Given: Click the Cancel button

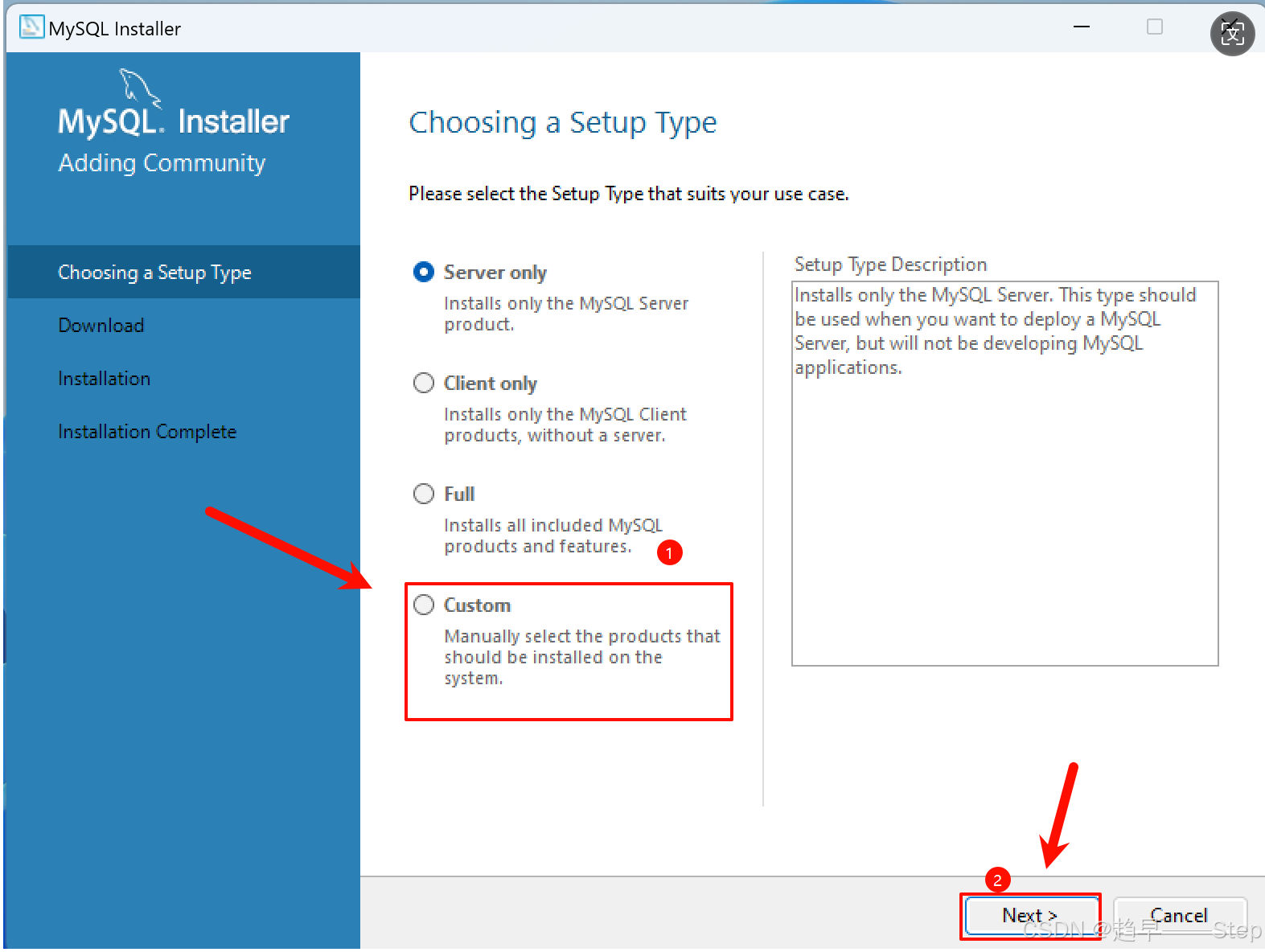Looking at the screenshot, I should pyautogui.click(x=1180, y=916).
